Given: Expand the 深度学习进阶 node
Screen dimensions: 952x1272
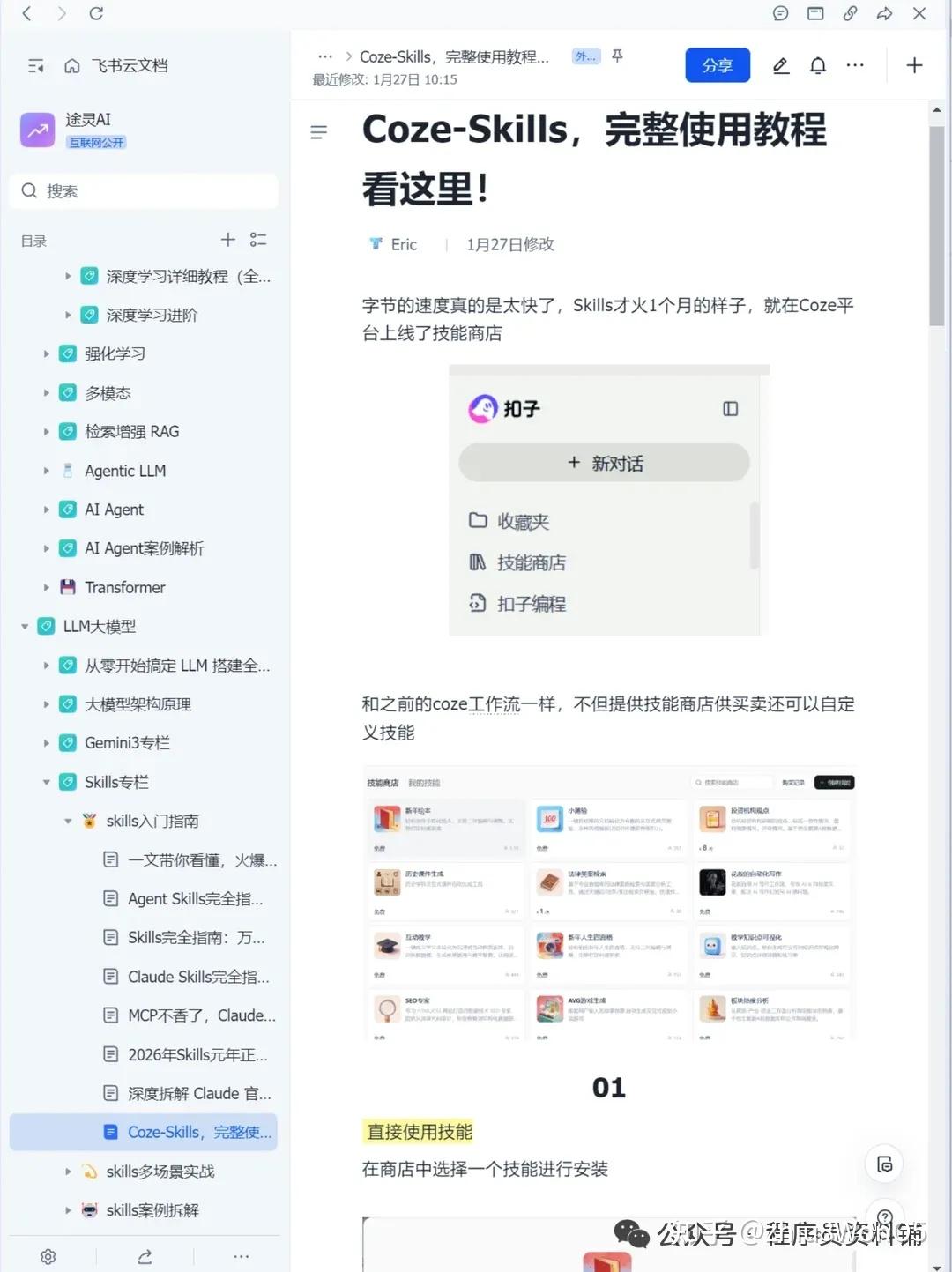Looking at the screenshot, I should coord(68,315).
